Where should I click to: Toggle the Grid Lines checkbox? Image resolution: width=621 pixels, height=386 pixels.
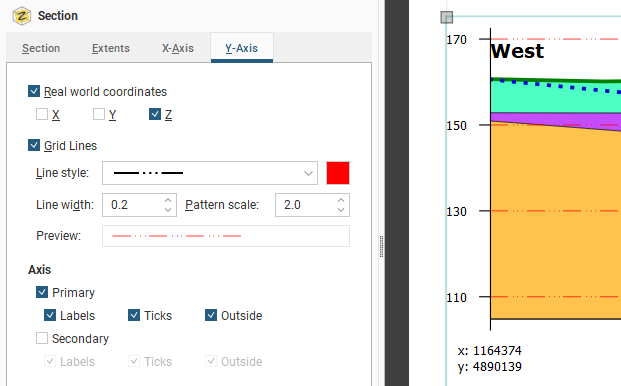tap(34, 145)
